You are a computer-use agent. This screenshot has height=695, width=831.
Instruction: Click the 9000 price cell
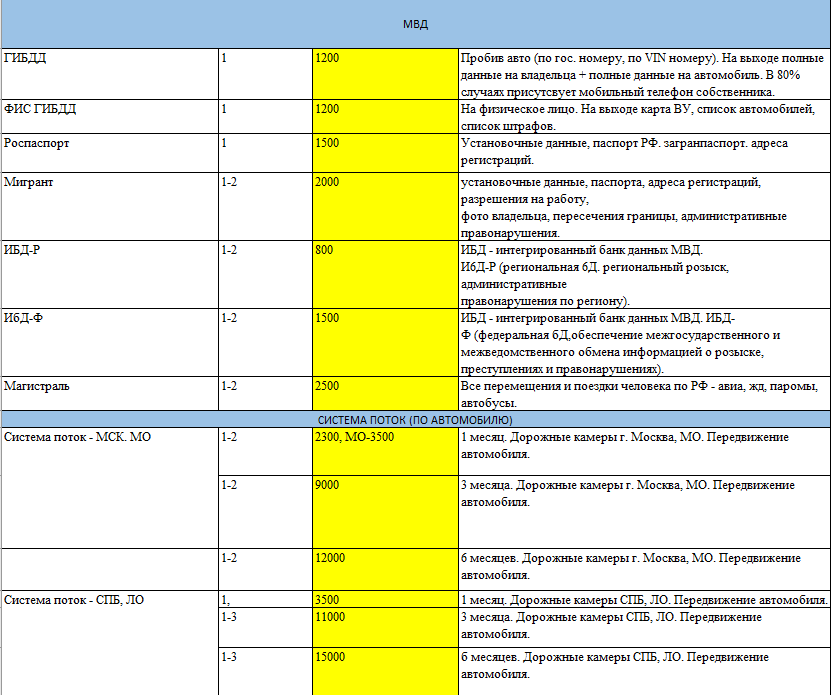point(385,512)
